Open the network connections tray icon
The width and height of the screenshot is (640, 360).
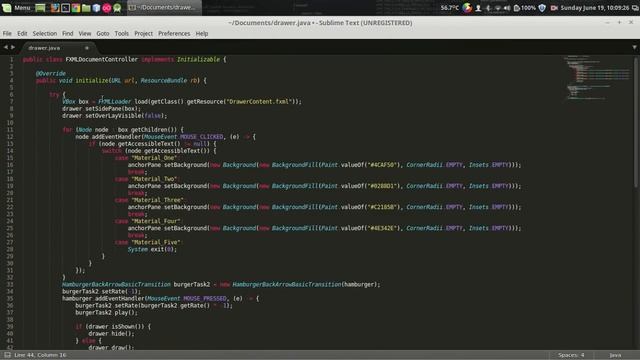pyautogui.click(x=498, y=8)
